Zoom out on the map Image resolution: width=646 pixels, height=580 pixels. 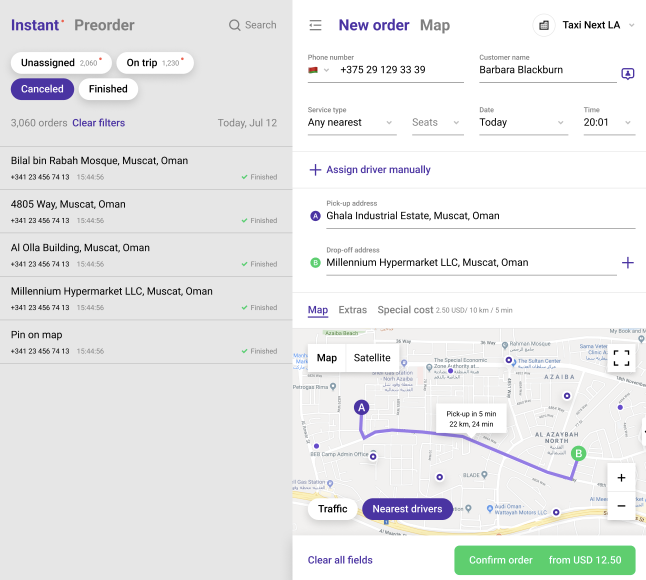[621, 506]
